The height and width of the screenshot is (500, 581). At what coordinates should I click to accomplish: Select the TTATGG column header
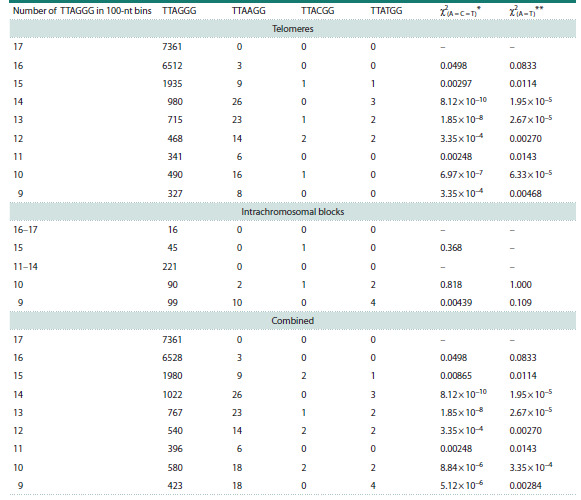coord(386,11)
